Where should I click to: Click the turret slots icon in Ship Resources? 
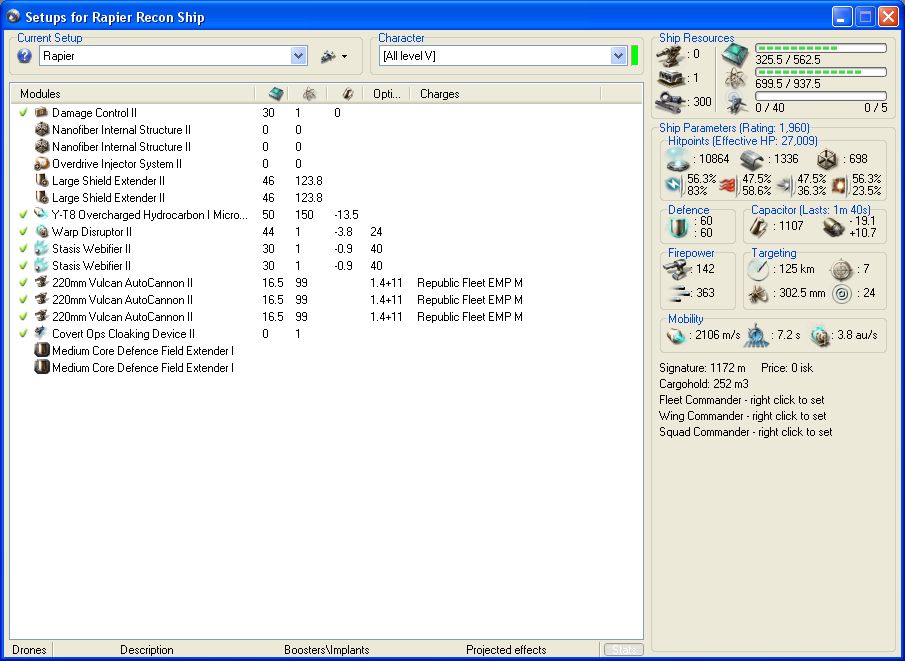(x=669, y=54)
